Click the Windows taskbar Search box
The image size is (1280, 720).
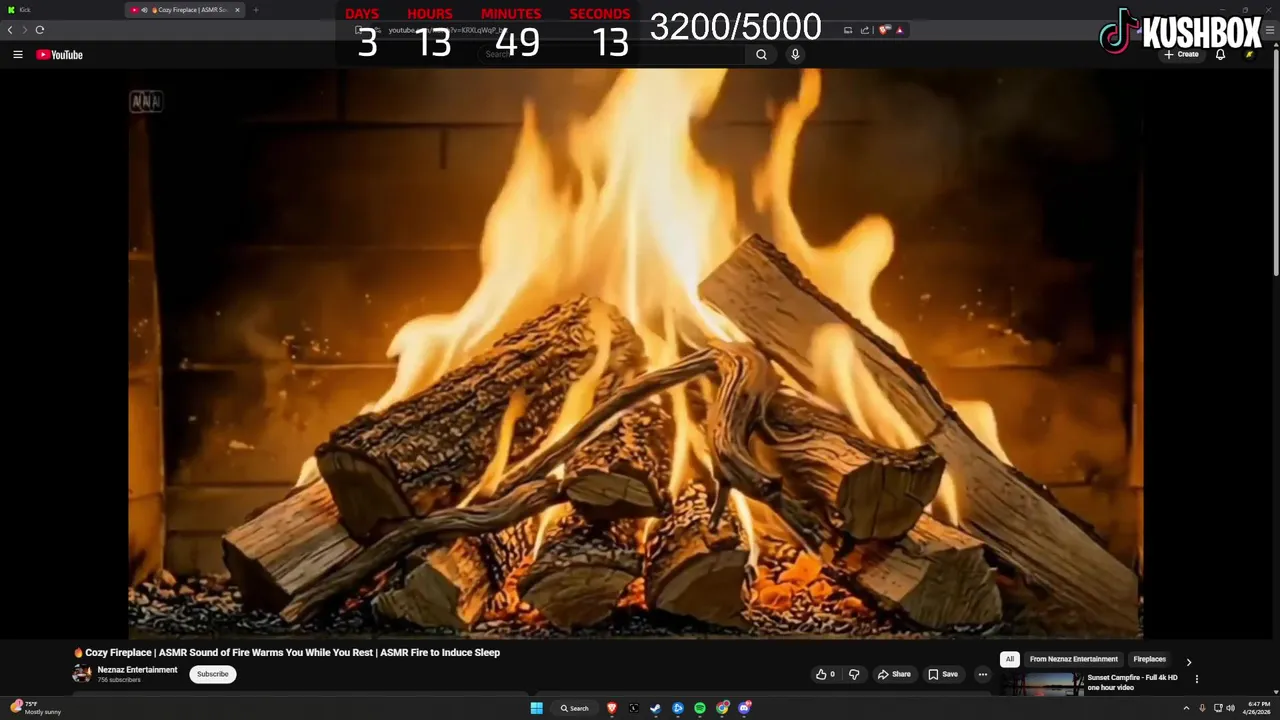point(574,708)
